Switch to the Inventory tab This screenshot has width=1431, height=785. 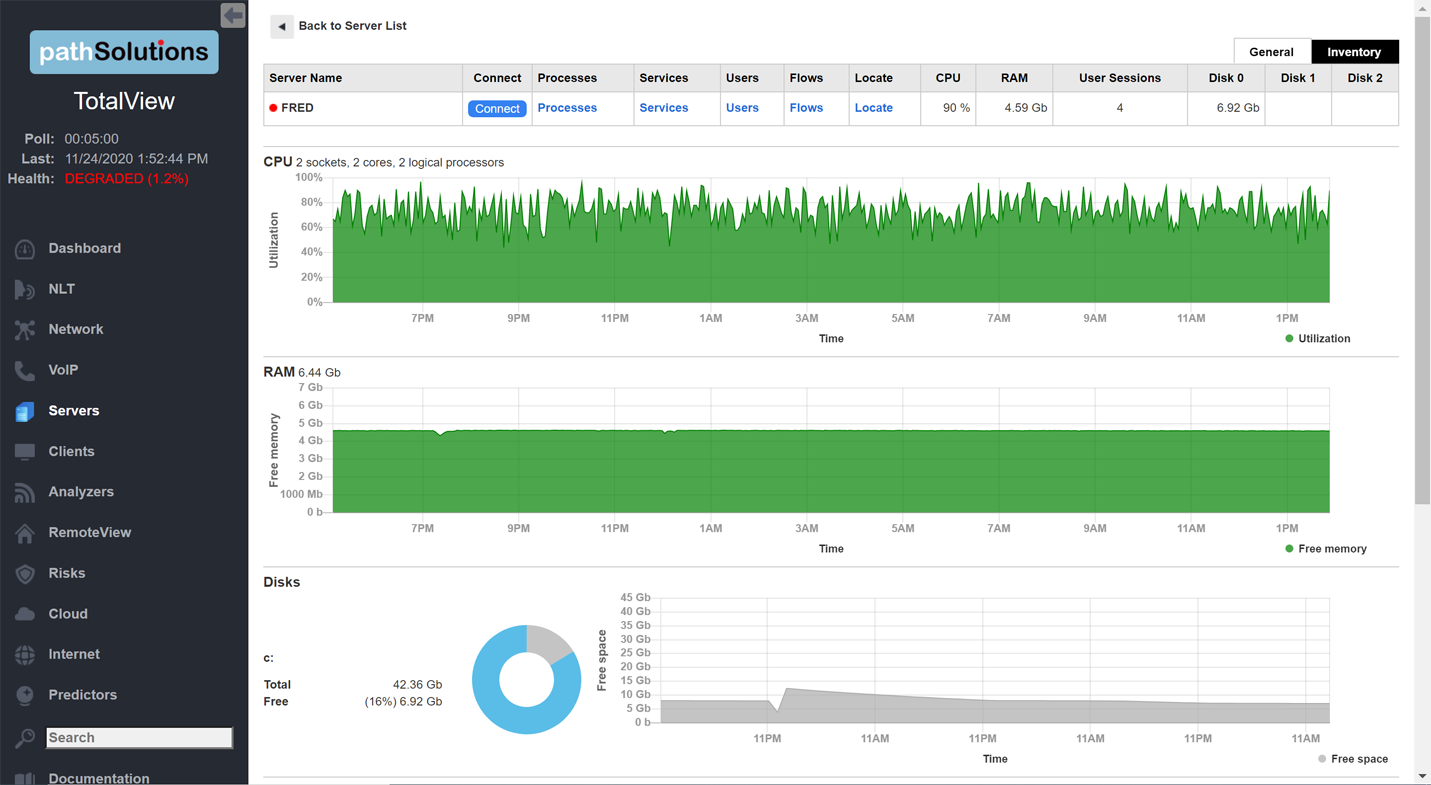1354,52
